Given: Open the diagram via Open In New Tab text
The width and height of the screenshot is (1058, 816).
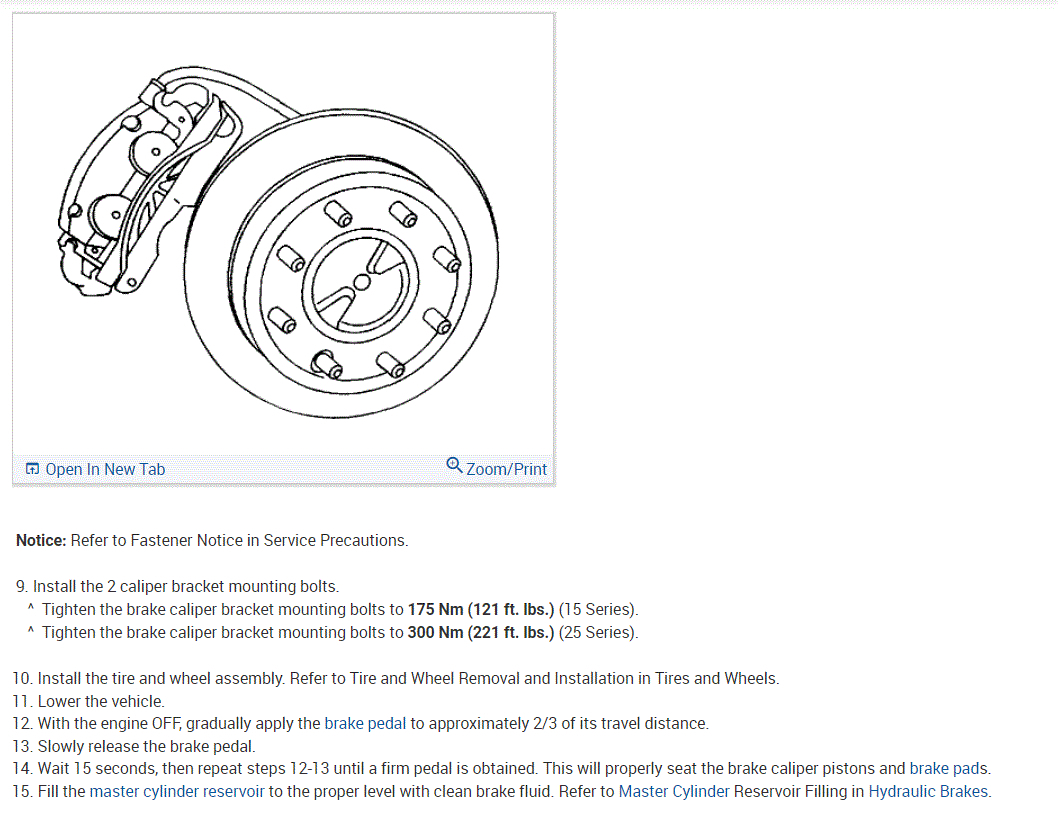Looking at the screenshot, I should tap(105, 470).
